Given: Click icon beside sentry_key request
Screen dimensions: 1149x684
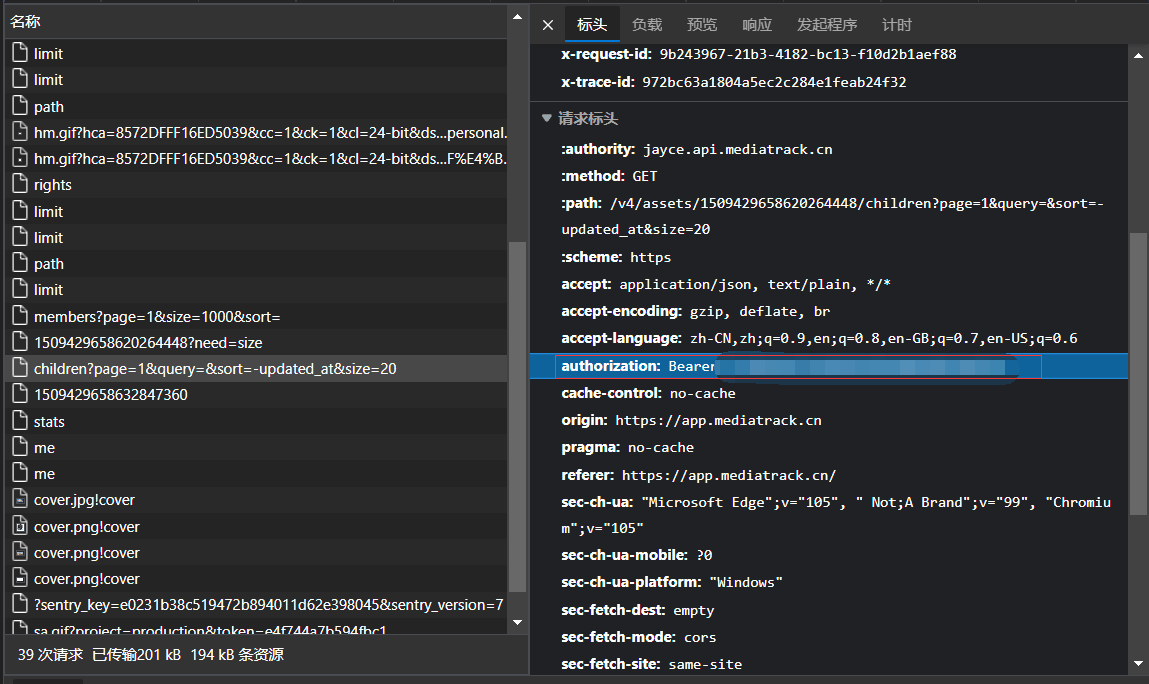Looking at the screenshot, I should point(19,604).
